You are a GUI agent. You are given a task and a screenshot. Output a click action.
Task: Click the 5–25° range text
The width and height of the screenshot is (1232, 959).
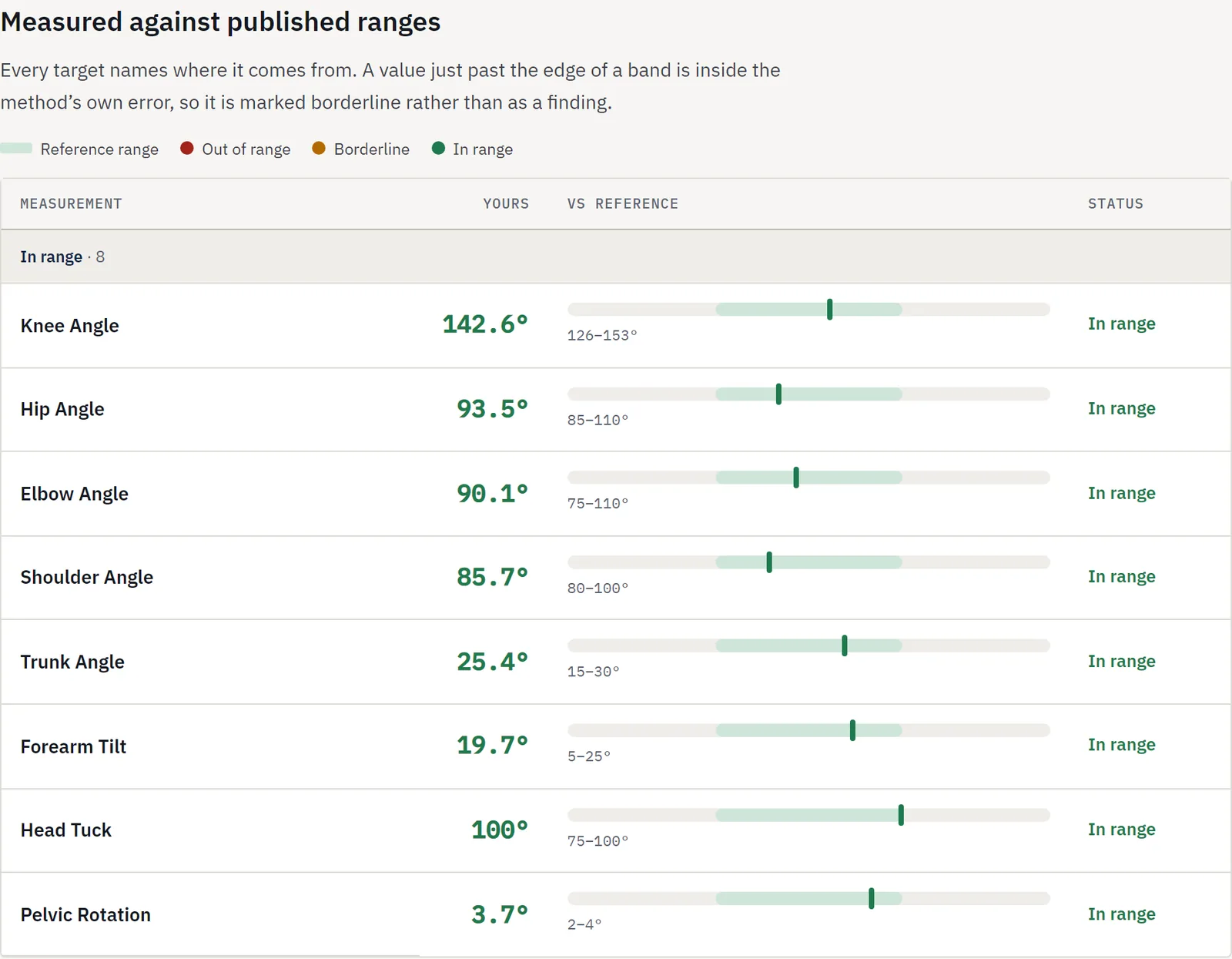point(588,756)
